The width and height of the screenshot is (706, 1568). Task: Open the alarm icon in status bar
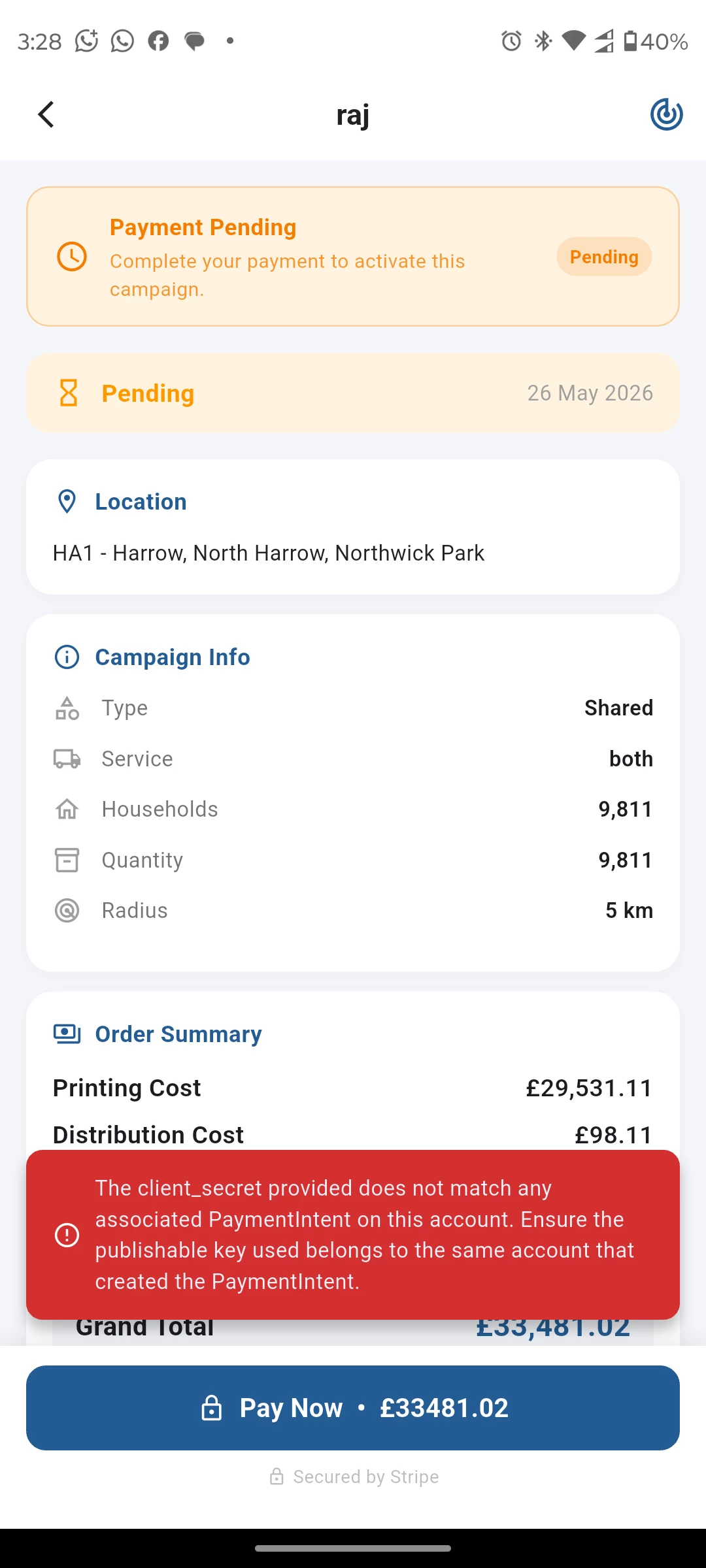coord(511,41)
